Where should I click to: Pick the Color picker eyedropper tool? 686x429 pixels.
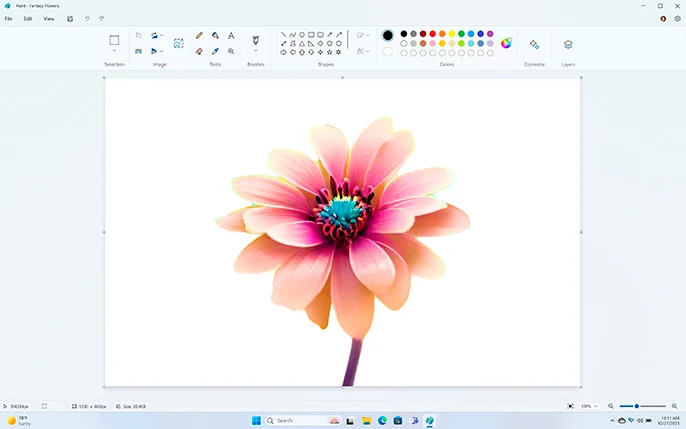(215, 51)
